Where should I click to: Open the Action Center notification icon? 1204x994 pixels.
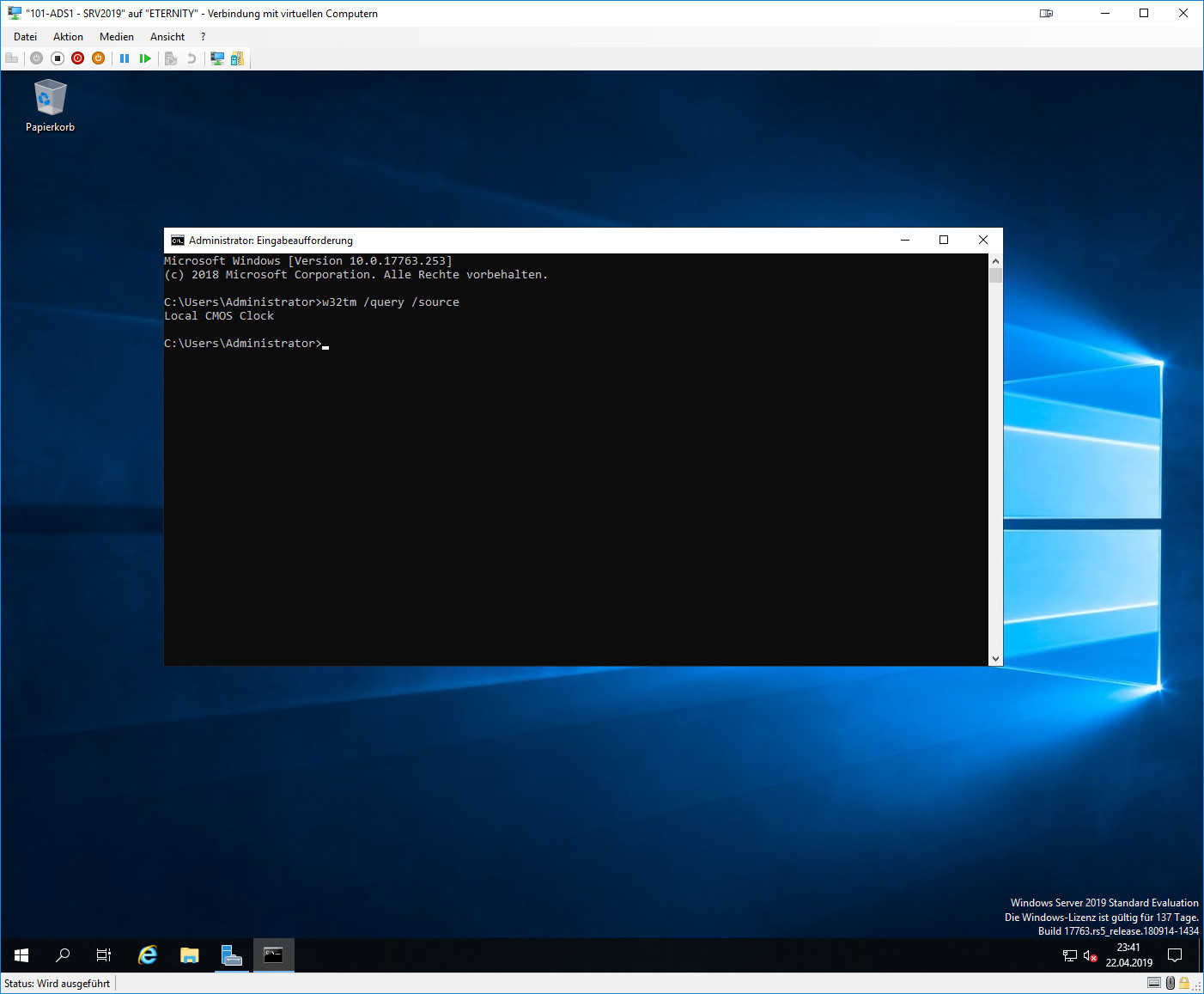coord(1175,955)
